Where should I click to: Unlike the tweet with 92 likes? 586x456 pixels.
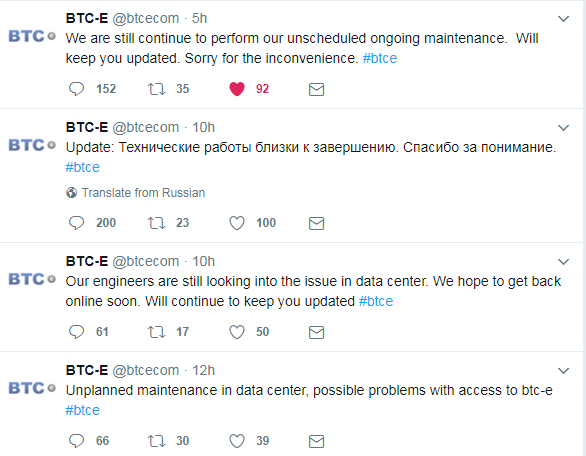click(x=237, y=89)
